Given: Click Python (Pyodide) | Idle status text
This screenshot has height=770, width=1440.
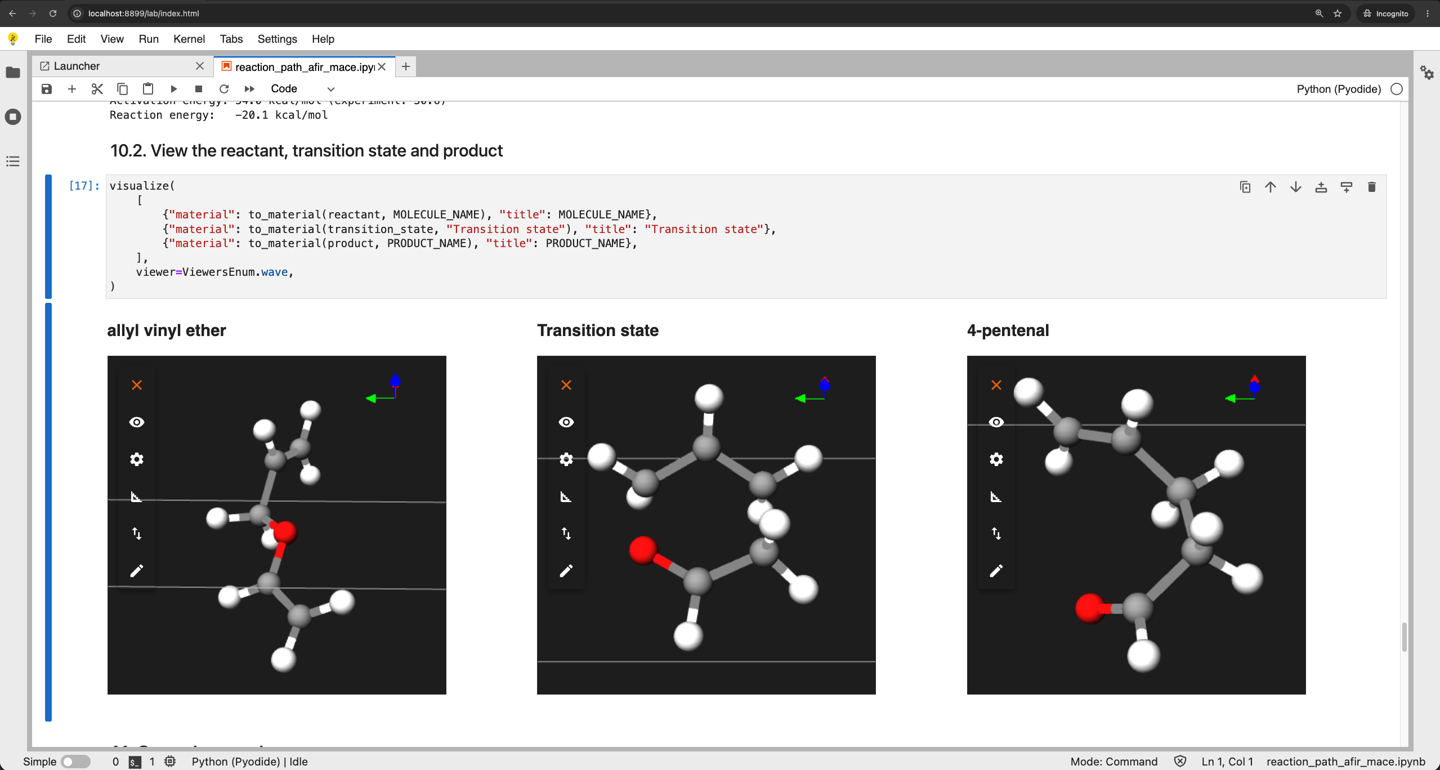Looking at the screenshot, I should coord(250,762).
